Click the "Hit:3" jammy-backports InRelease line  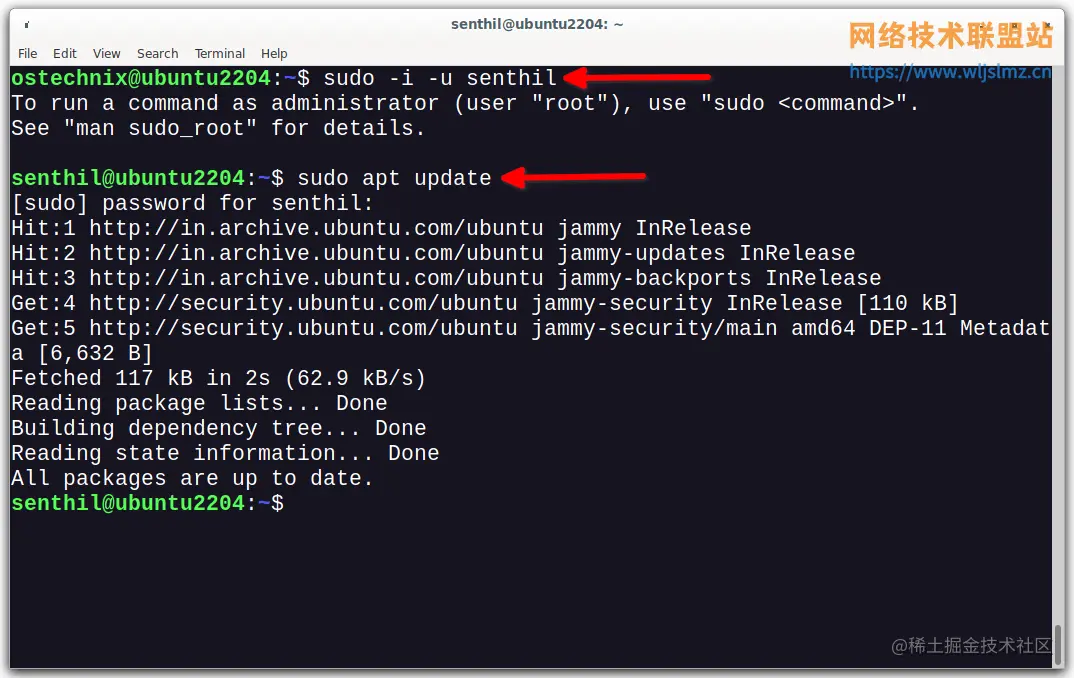(x=446, y=278)
